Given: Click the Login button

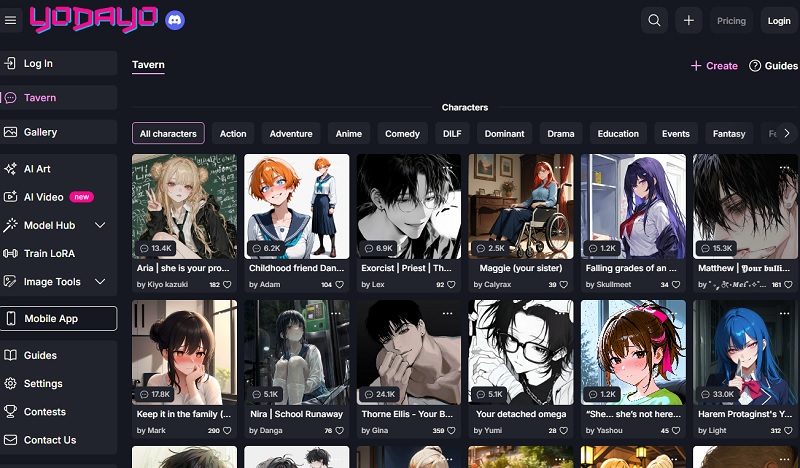Looking at the screenshot, I should (x=778, y=21).
